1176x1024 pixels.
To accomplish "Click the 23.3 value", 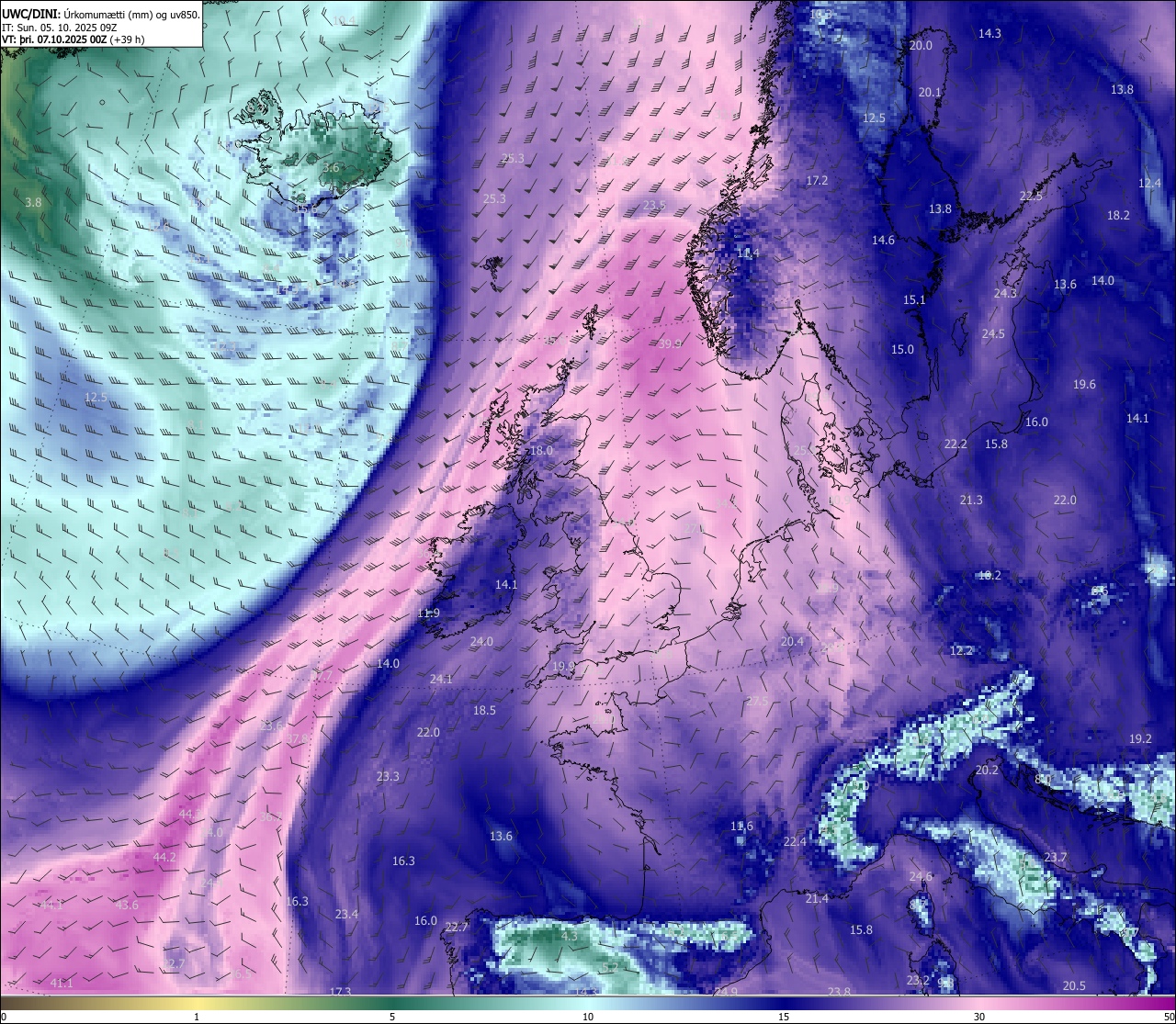I will point(388,776).
